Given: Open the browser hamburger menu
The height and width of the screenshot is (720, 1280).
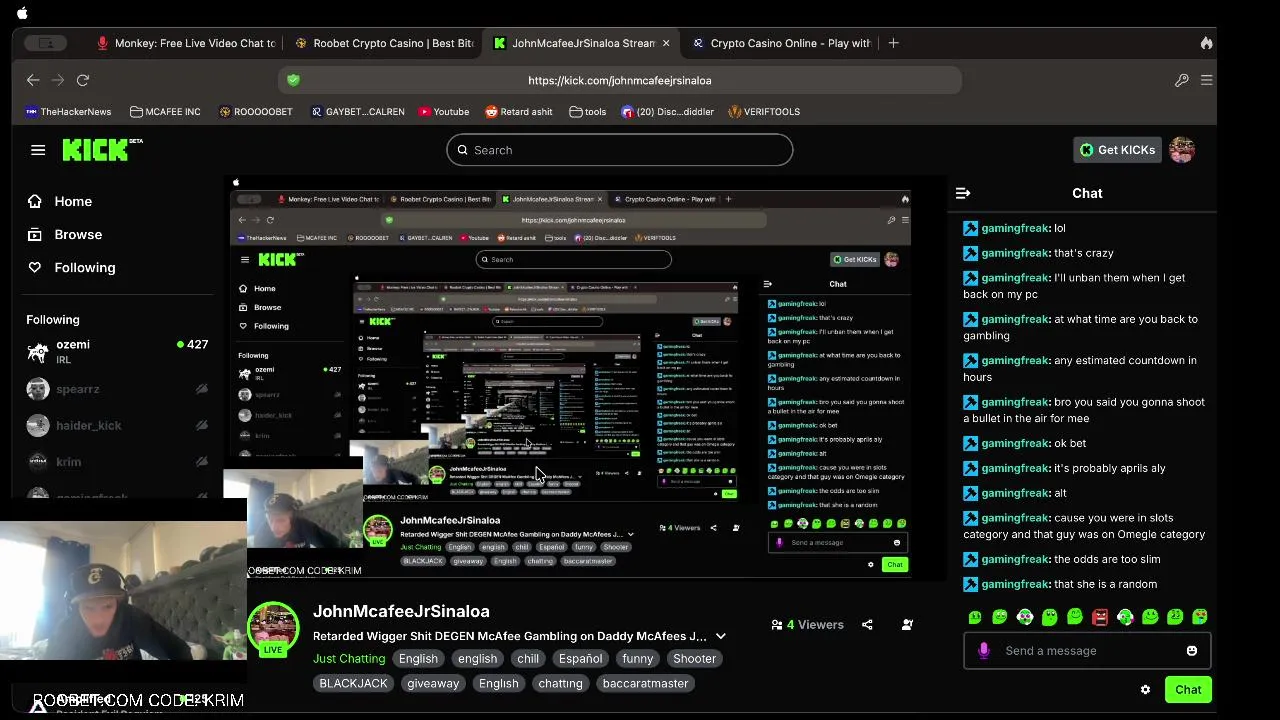Looking at the screenshot, I should (1206, 80).
